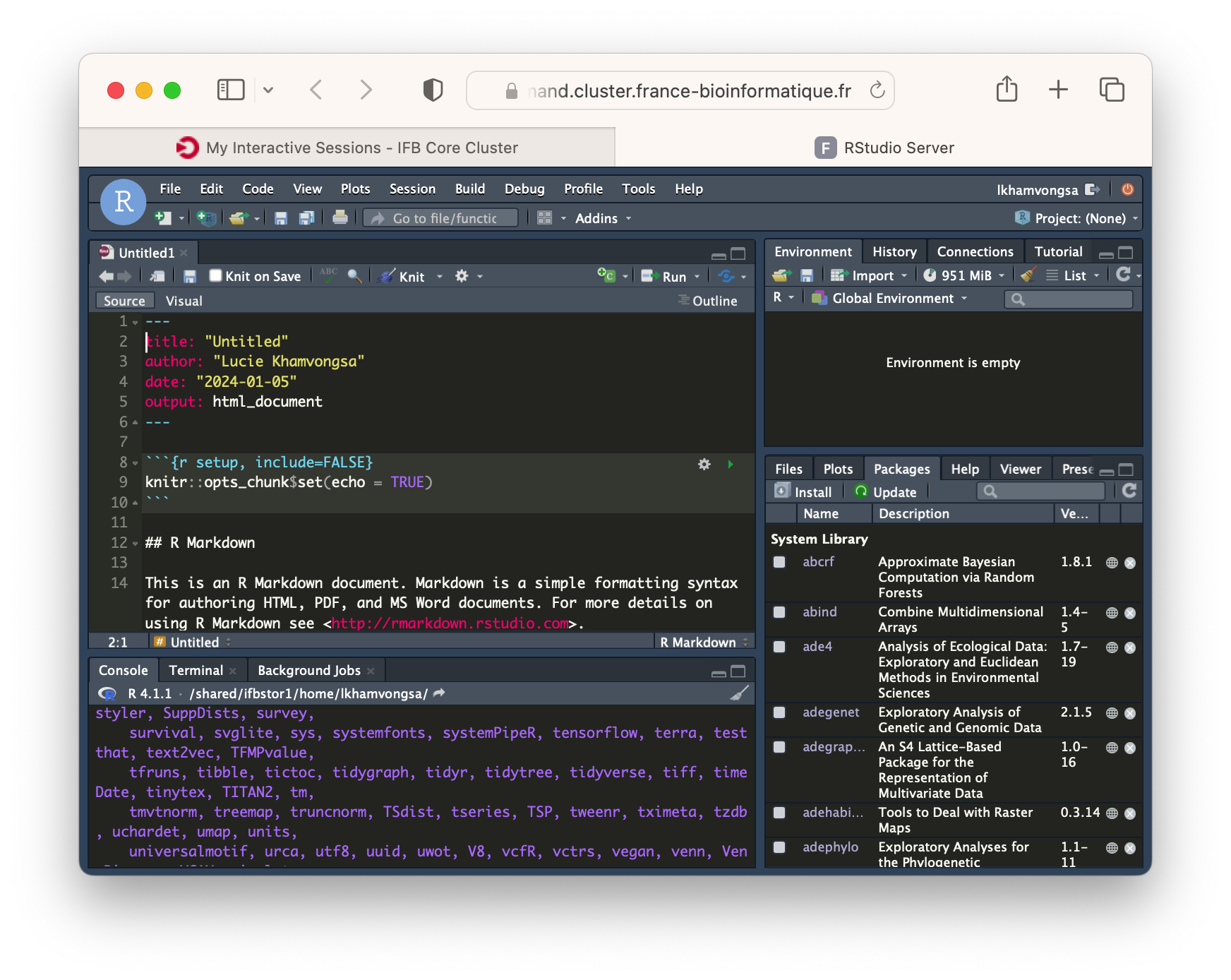Screen dimensions: 1231x980
Task: Click the show in new window icon
Action: 157,276
